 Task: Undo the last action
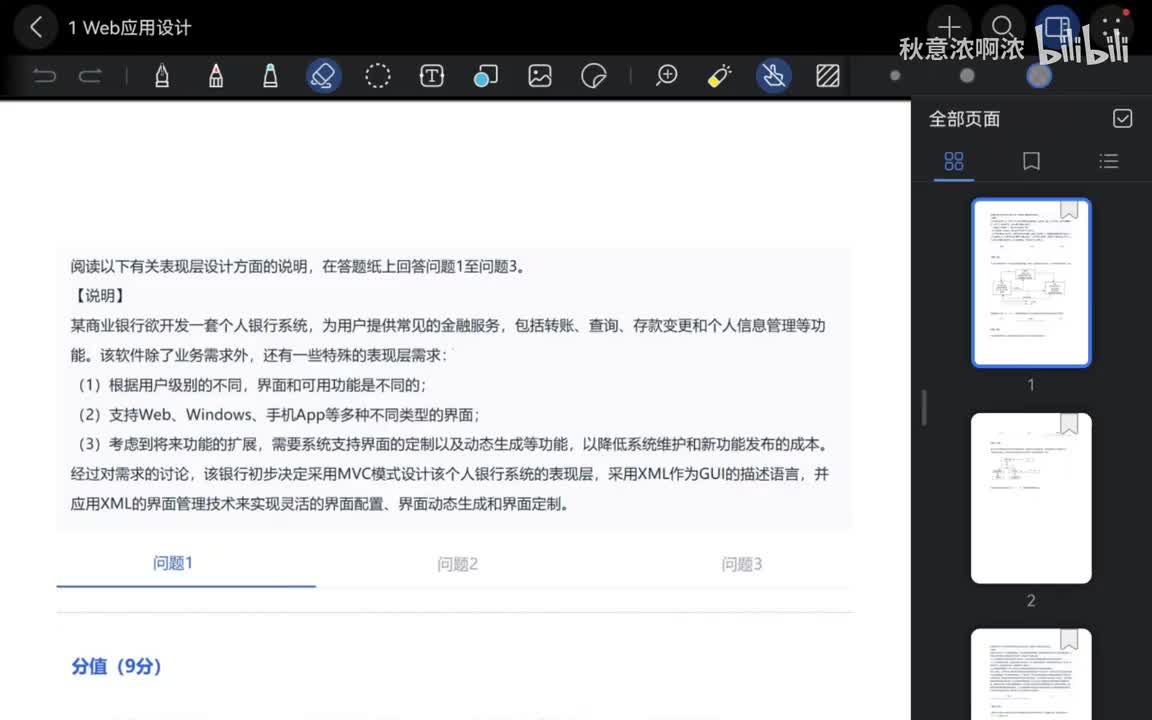click(45, 76)
